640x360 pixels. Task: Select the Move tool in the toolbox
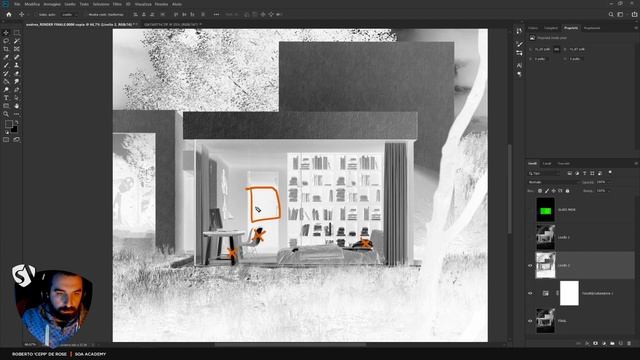6,32
